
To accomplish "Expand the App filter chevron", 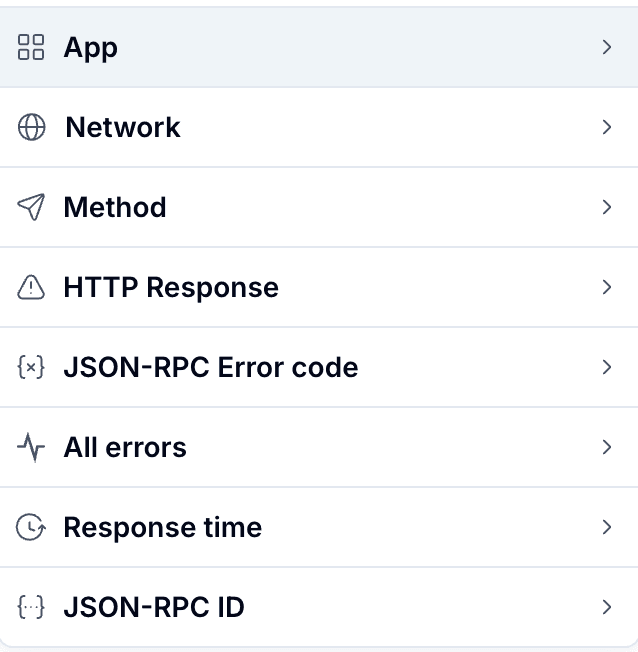I will (x=606, y=47).
